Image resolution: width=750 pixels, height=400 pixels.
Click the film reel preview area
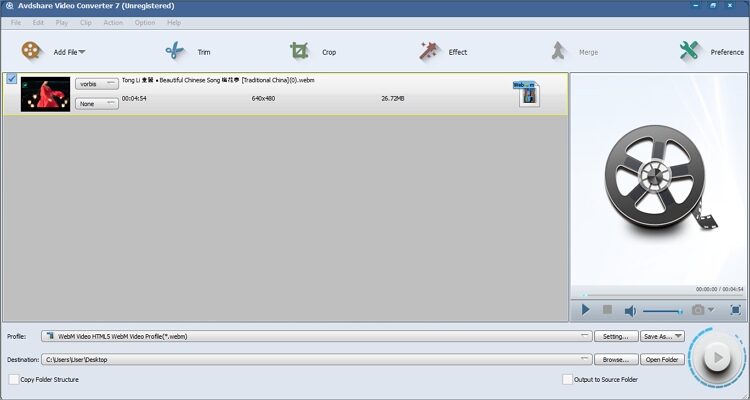click(659, 178)
